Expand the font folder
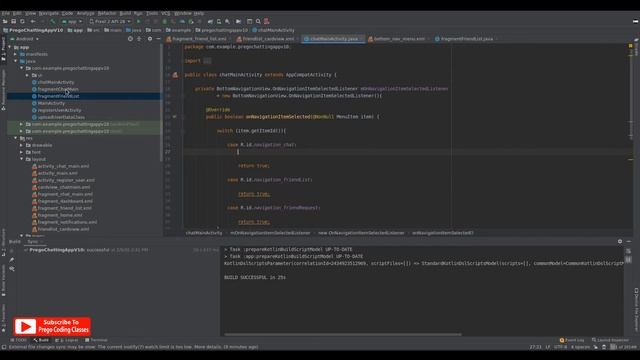Image resolution: width=640 pixels, height=360 pixels. [x=21, y=152]
